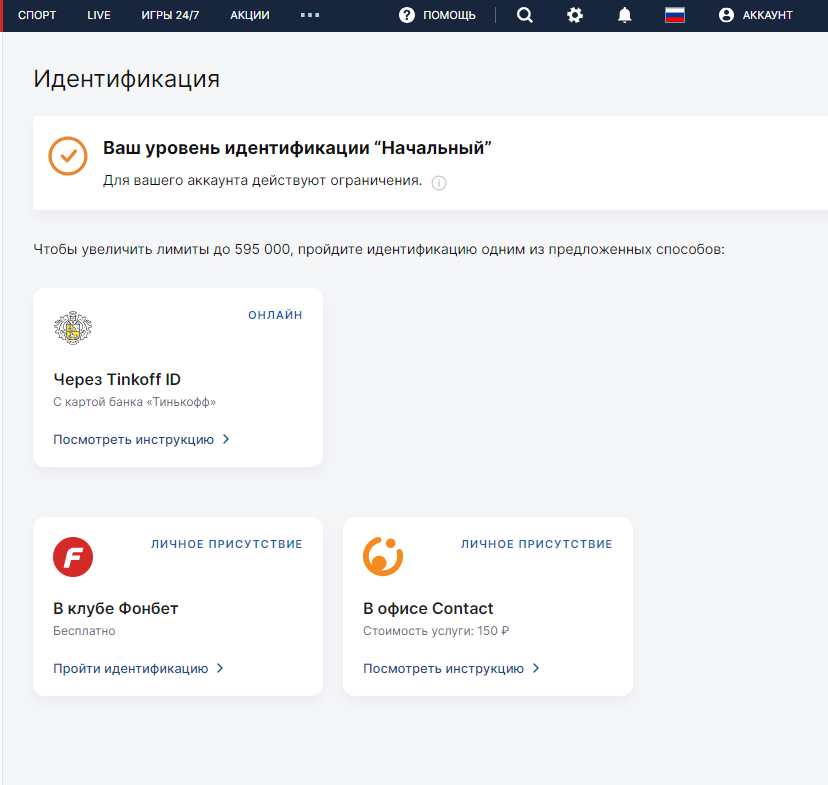Click ЛИЧНОЕ ПРИСУТСТВИЕ label on Contact card
The height and width of the screenshot is (785, 828).
pyautogui.click(x=537, y=544)
